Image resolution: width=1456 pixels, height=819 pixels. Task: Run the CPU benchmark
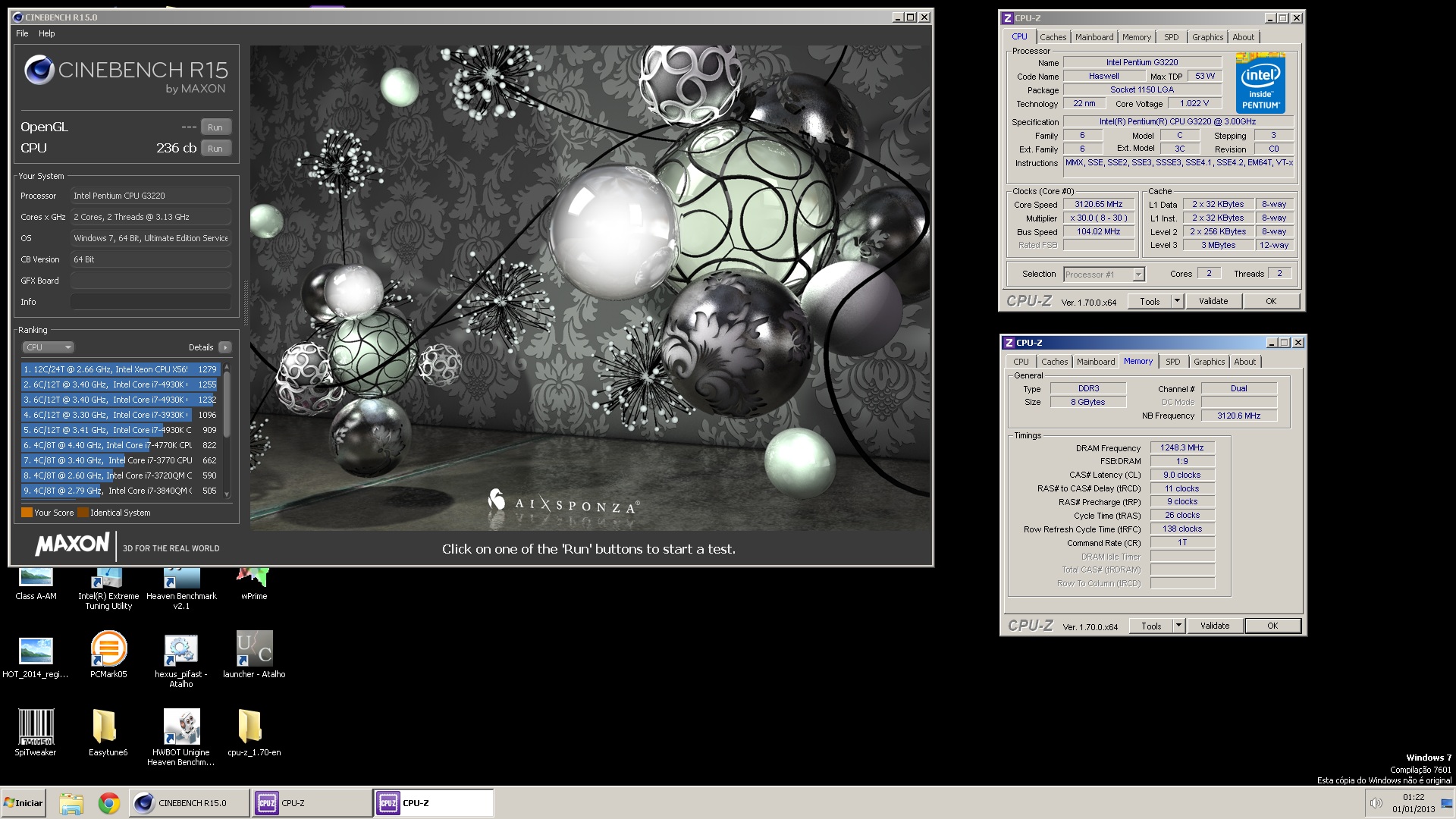coord(215,149)
